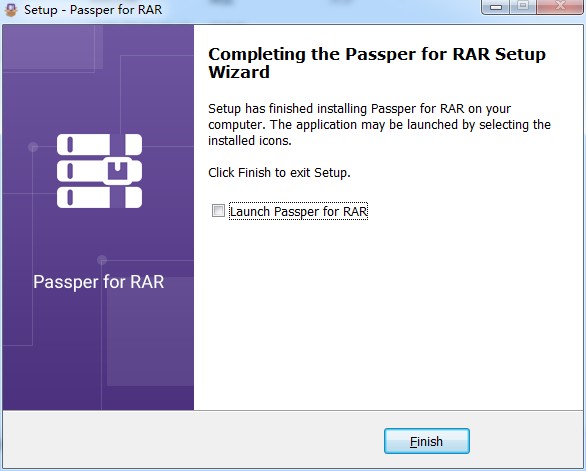This screenshot has width=586, height=471.
Task: Click the setup icon in title bar
Action: 11,9
